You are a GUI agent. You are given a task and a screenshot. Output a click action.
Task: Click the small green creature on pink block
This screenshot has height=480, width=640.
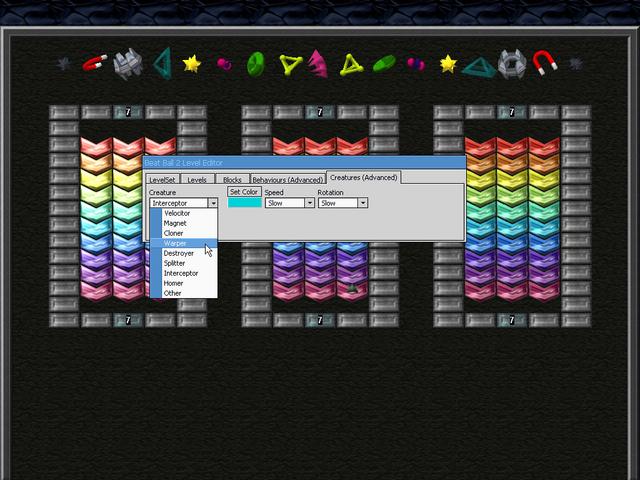tap(352, 289)
